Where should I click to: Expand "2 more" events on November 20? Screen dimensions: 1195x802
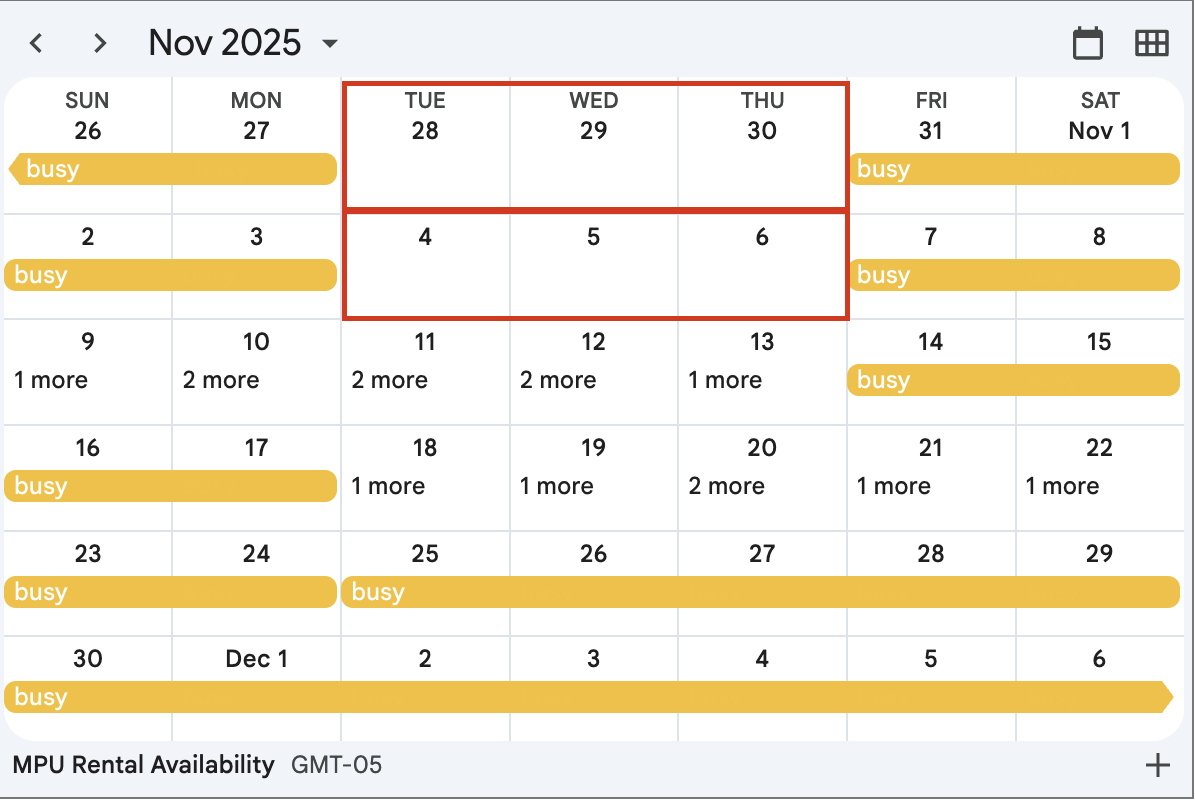coord(726,486)
